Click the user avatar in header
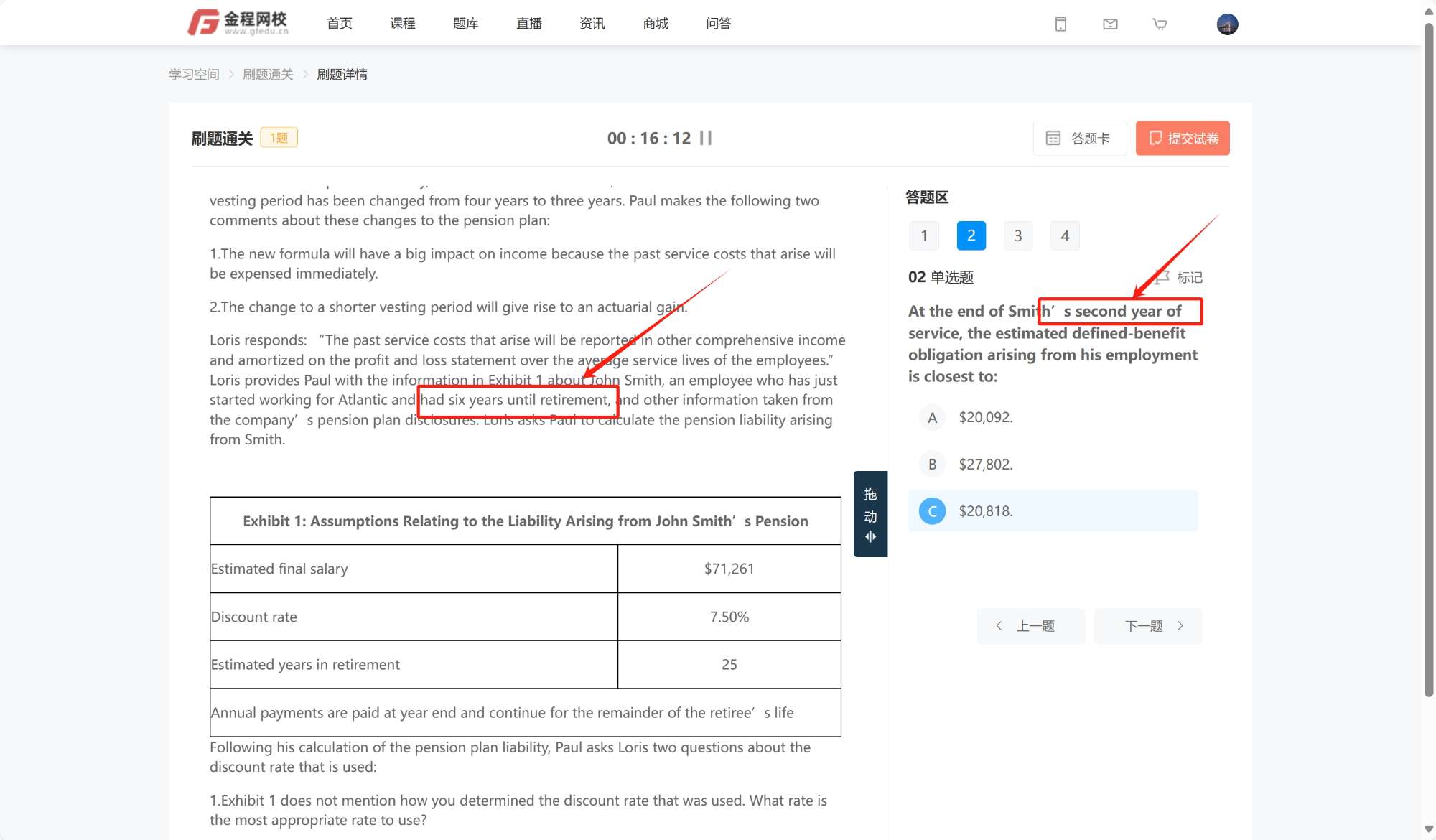This screenshot has width=1436, height=840. point(1227,24)
